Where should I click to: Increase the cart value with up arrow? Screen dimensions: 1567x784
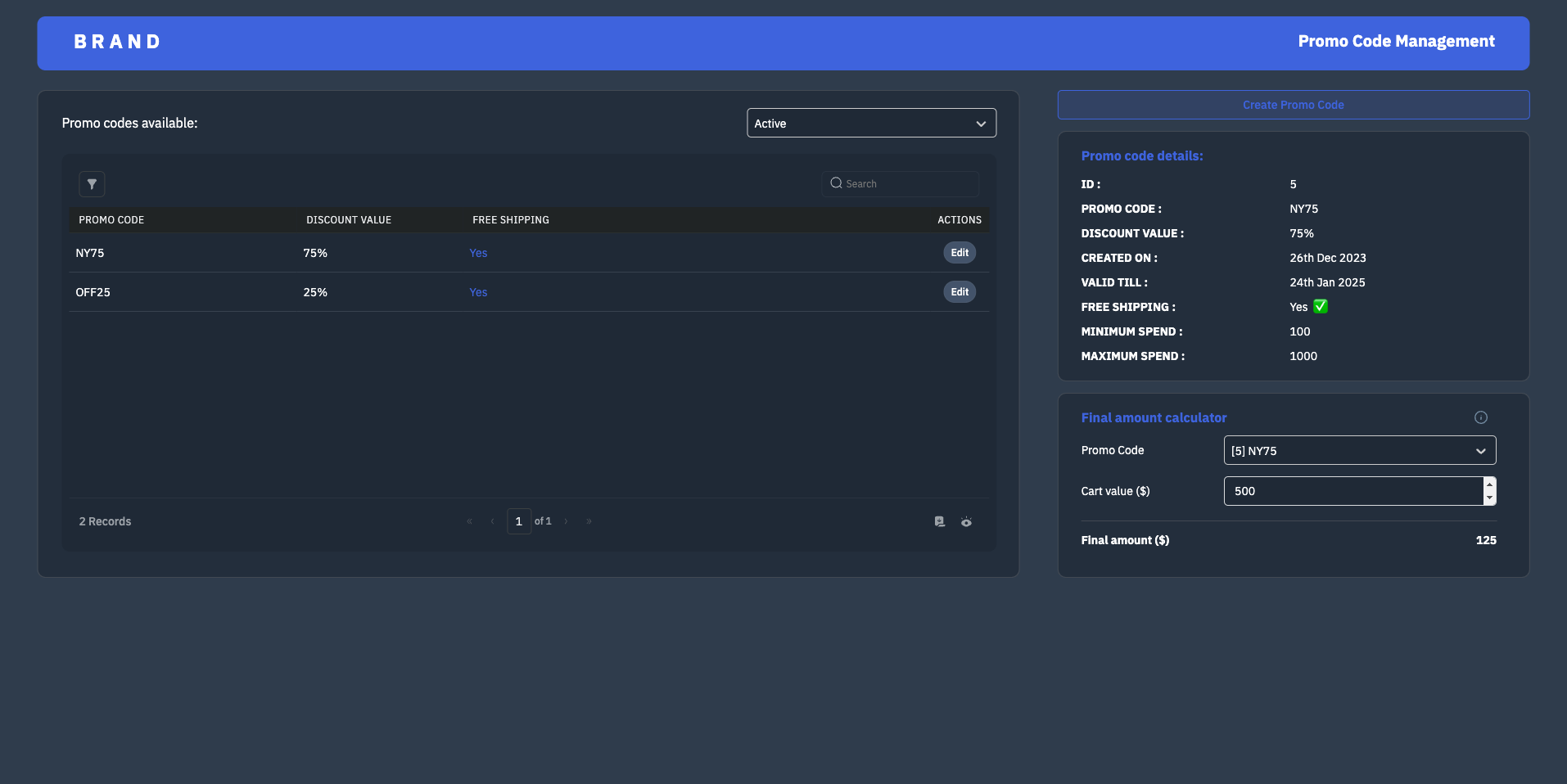click(x=1489, y=484)
